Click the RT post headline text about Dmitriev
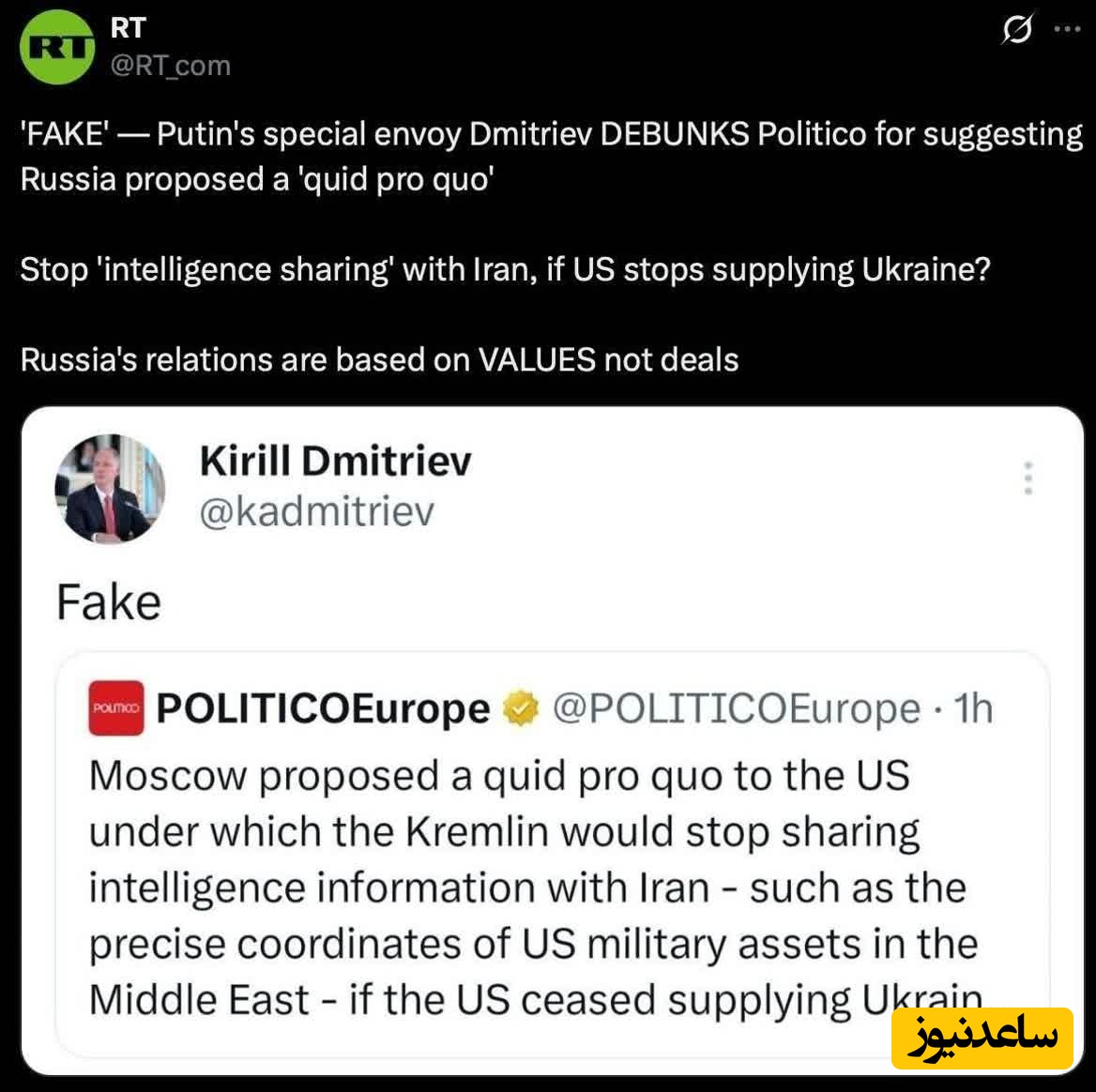The image size is (1096, 1092). [x=552, y=157]
